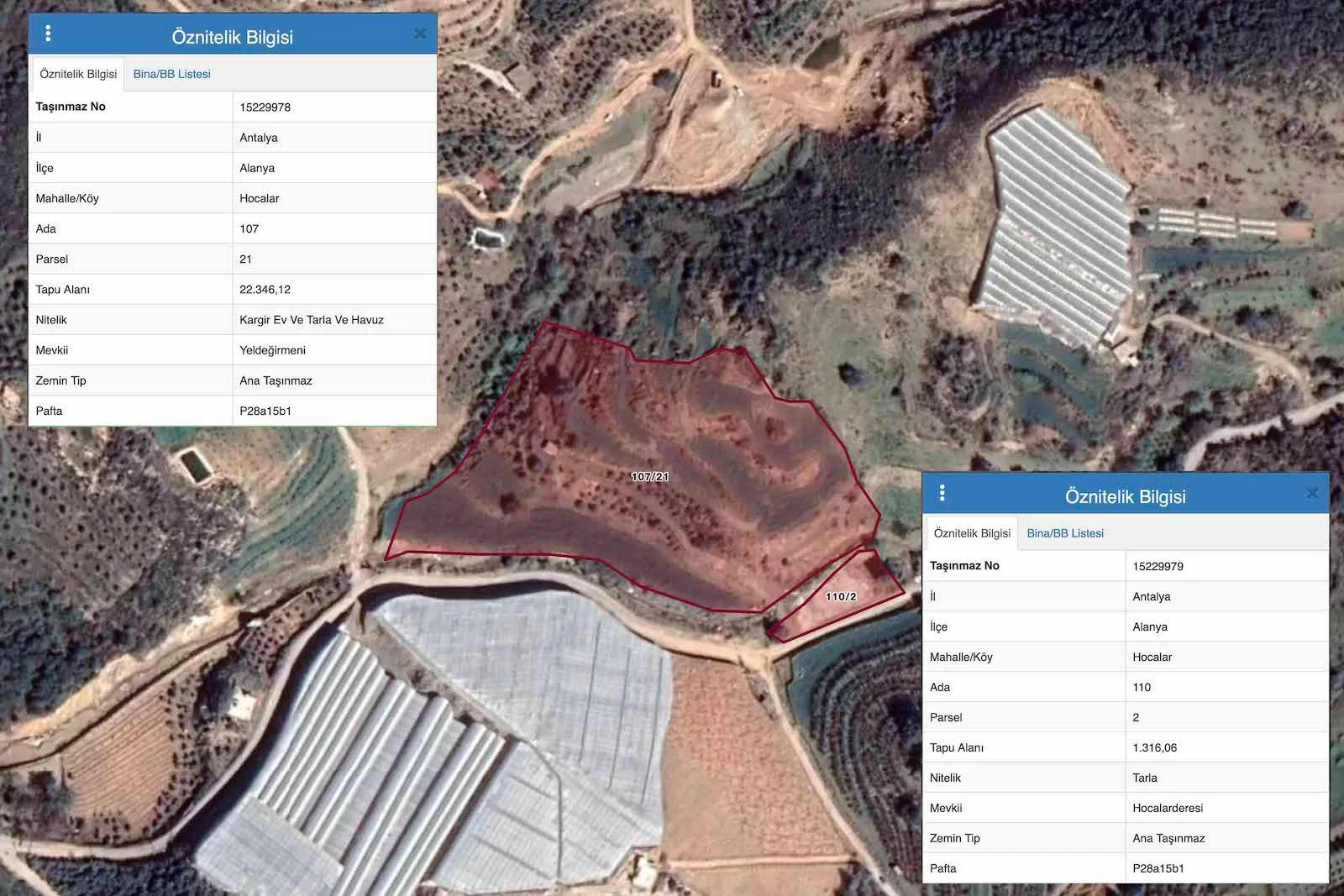Click the Mevkii value Yeldeğirmeni
The width and height of the screenshot is (1344, 896).
[272, 350]
